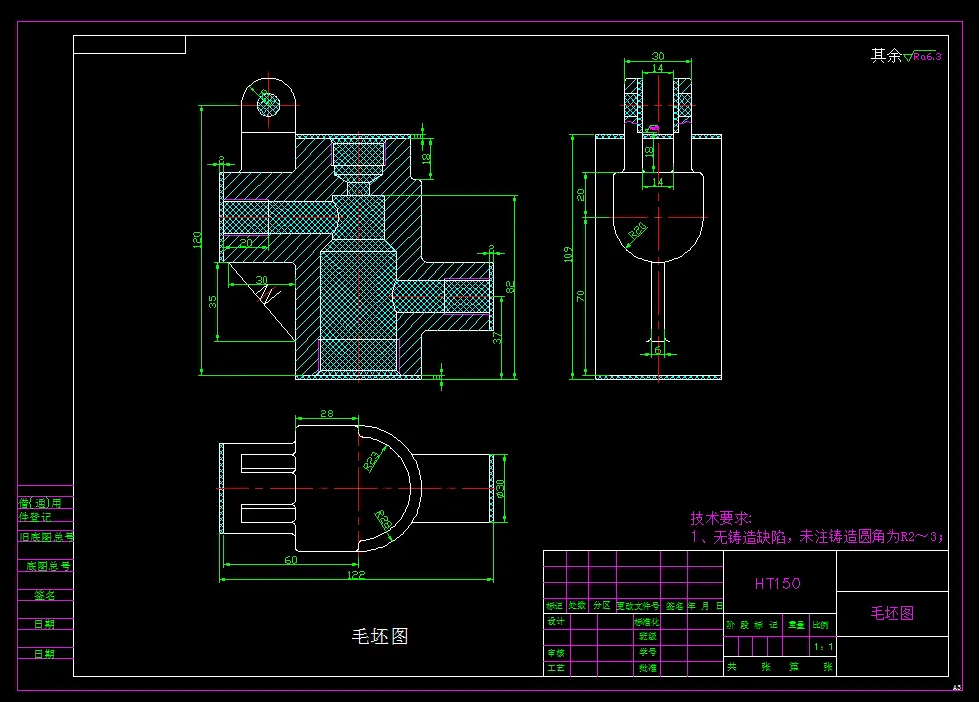Select the "37" vertical dimension
The image size is (979, 702).
click(497, 338)
